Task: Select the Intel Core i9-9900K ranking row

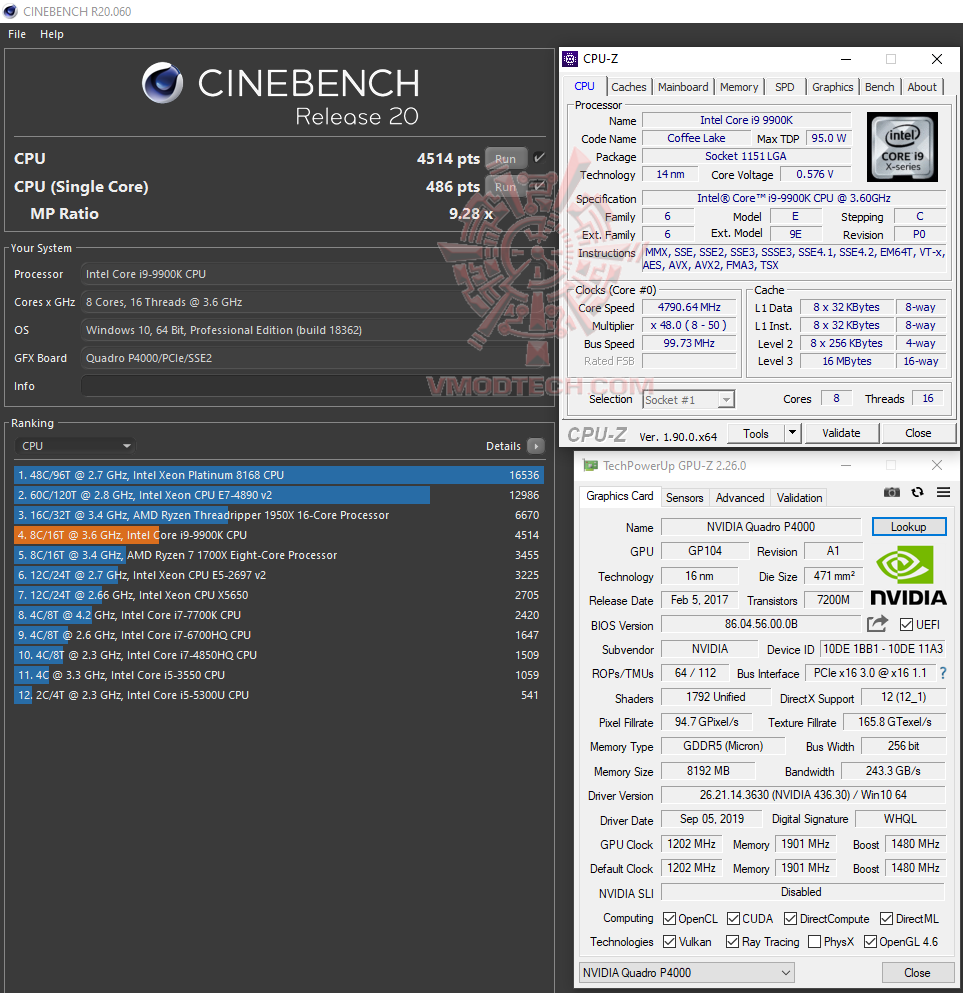Action: coord(279,535)
